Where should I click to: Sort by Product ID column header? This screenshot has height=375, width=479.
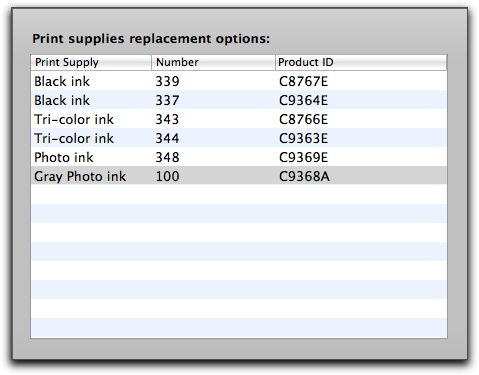(x=361, y=62)
